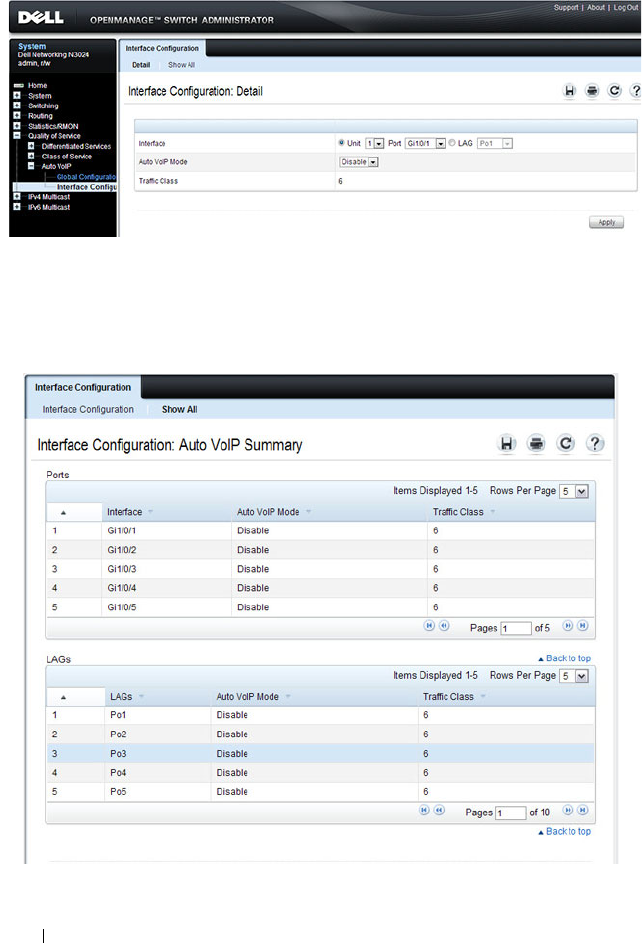Select the Unit radio button
Screen dimensions: 642x943
pyautogui.click(x=341, y=143)
